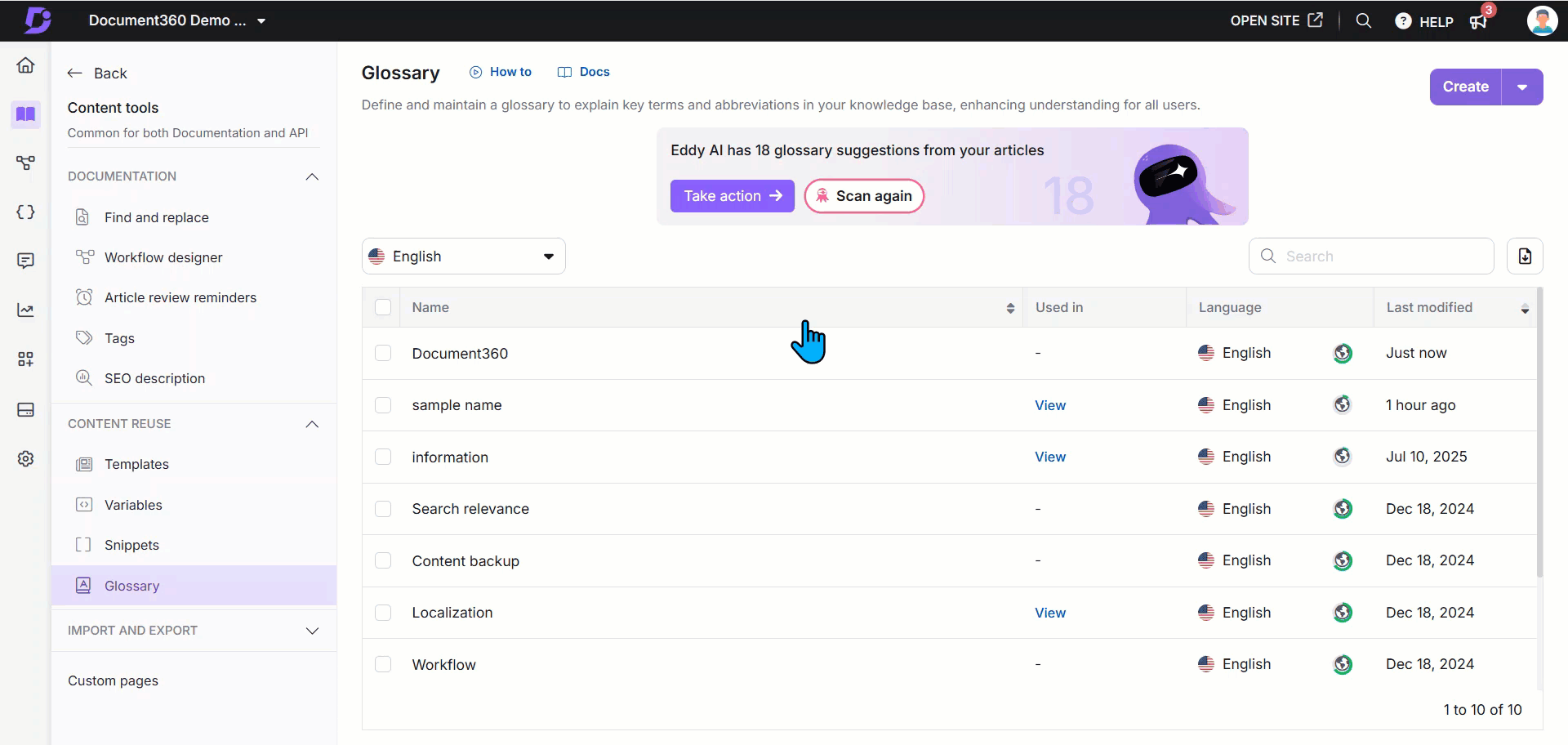1568x745 pixels.
Task: Click the export glossary file icon
Action: pos(1525,257)
